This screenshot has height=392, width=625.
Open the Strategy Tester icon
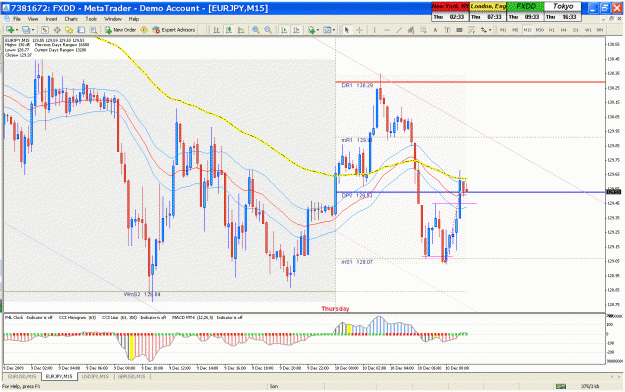(x=93, y=30)
